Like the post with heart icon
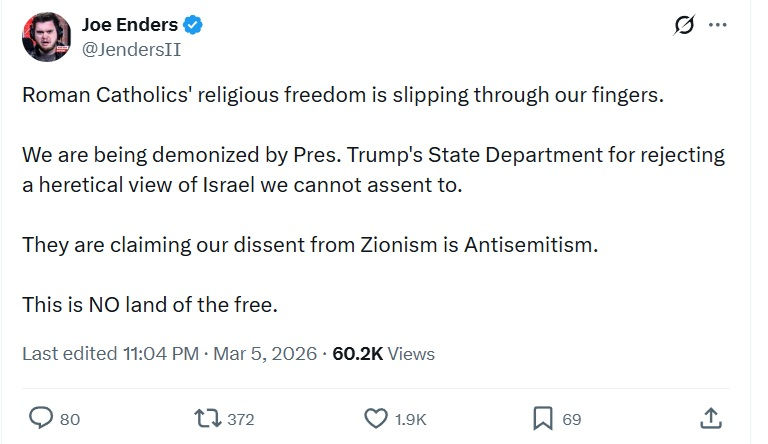 (x=376, y=418)
